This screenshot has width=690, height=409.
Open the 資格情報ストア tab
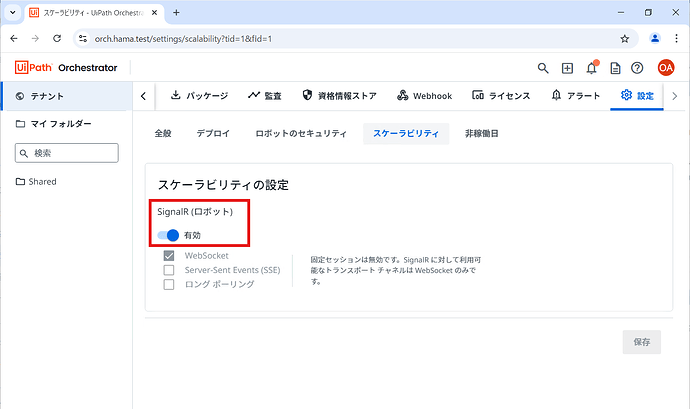pos(339,96)
